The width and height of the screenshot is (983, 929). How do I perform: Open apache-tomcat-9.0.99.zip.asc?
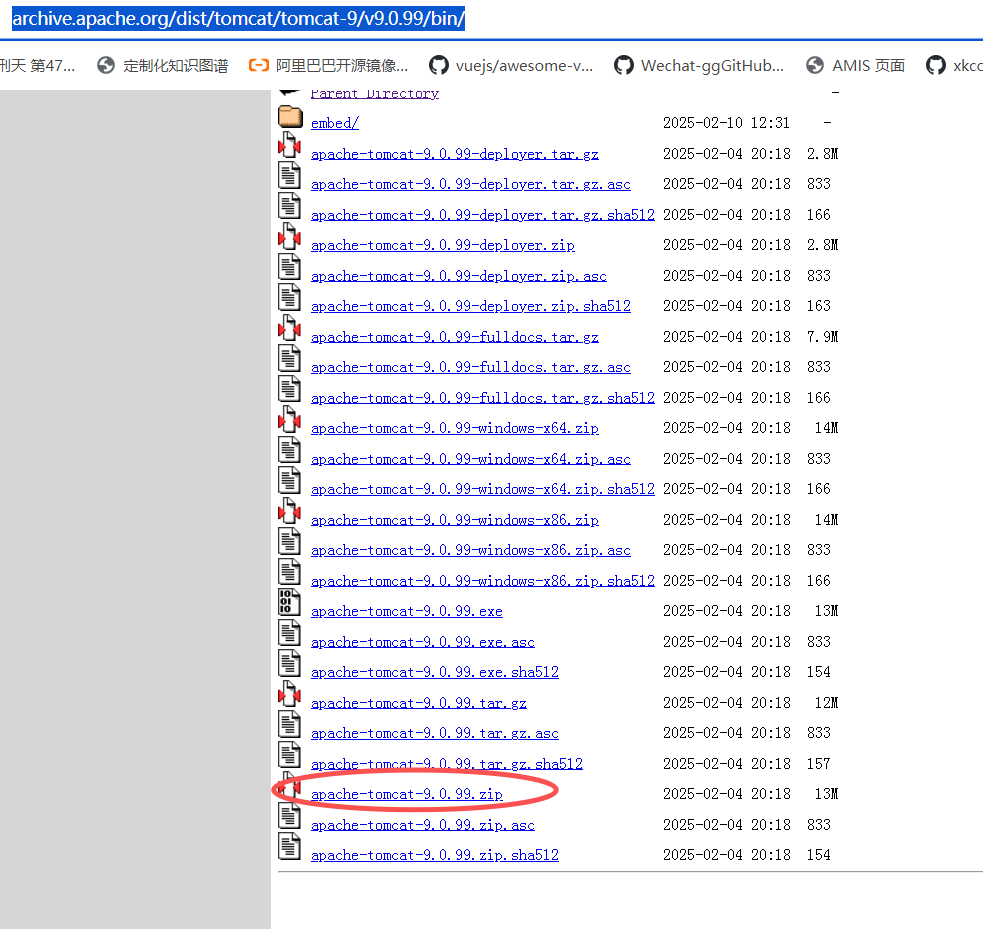pyautogui.click(x=423, y=825)
